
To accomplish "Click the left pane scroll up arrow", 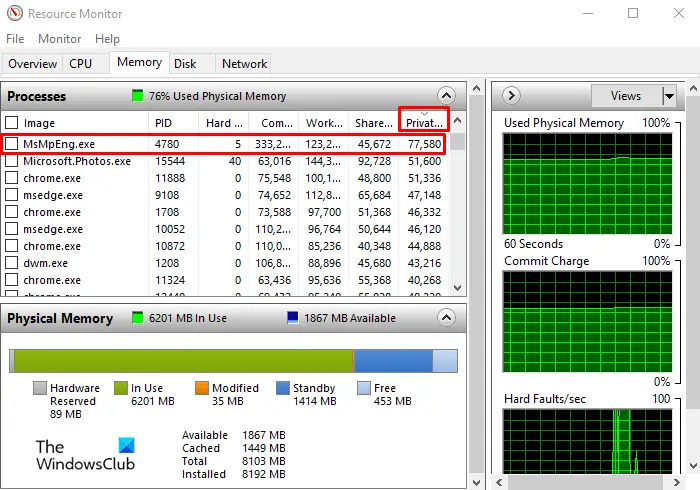I will [x=476, y=88].
